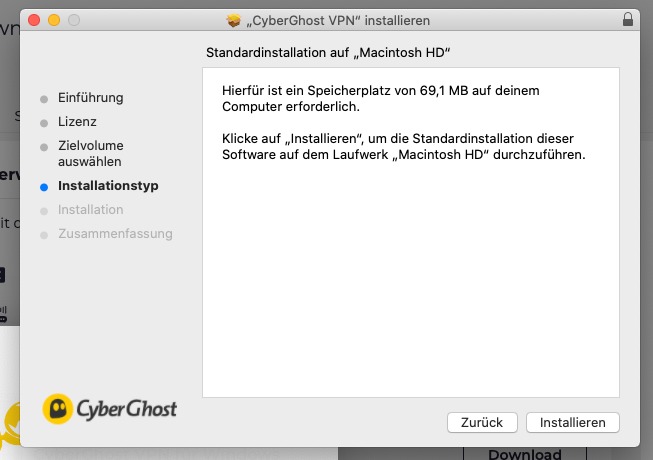Click the CyberGhost yellow ghost logo
This screenshot has width=653, height=460.
point(58,409)
